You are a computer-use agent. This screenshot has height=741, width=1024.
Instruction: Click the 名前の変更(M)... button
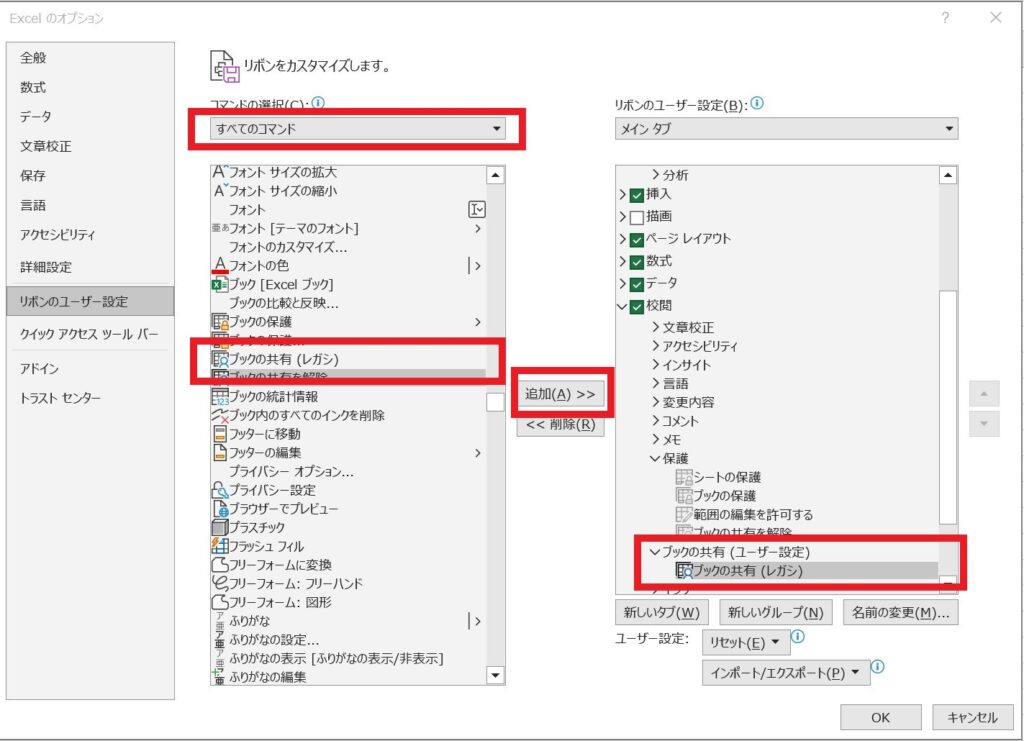(x=901, y=612)
